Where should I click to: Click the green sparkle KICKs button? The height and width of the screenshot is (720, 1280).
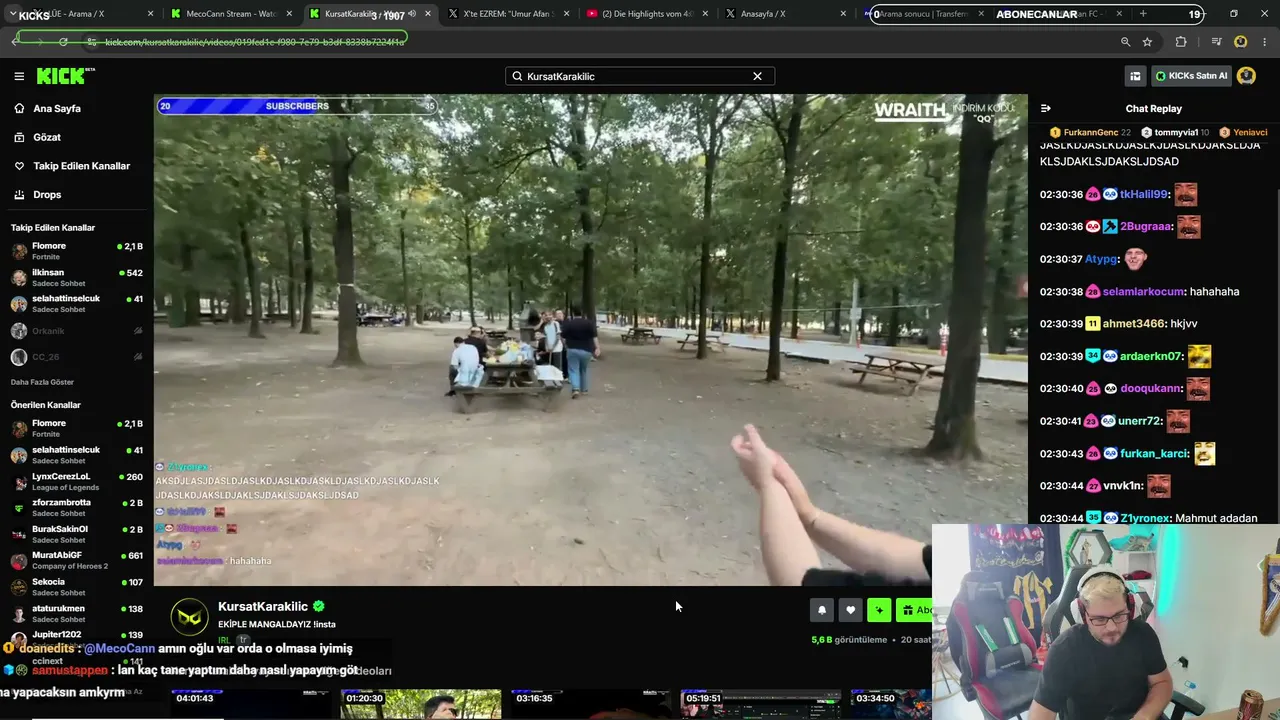tap(879, 610)
